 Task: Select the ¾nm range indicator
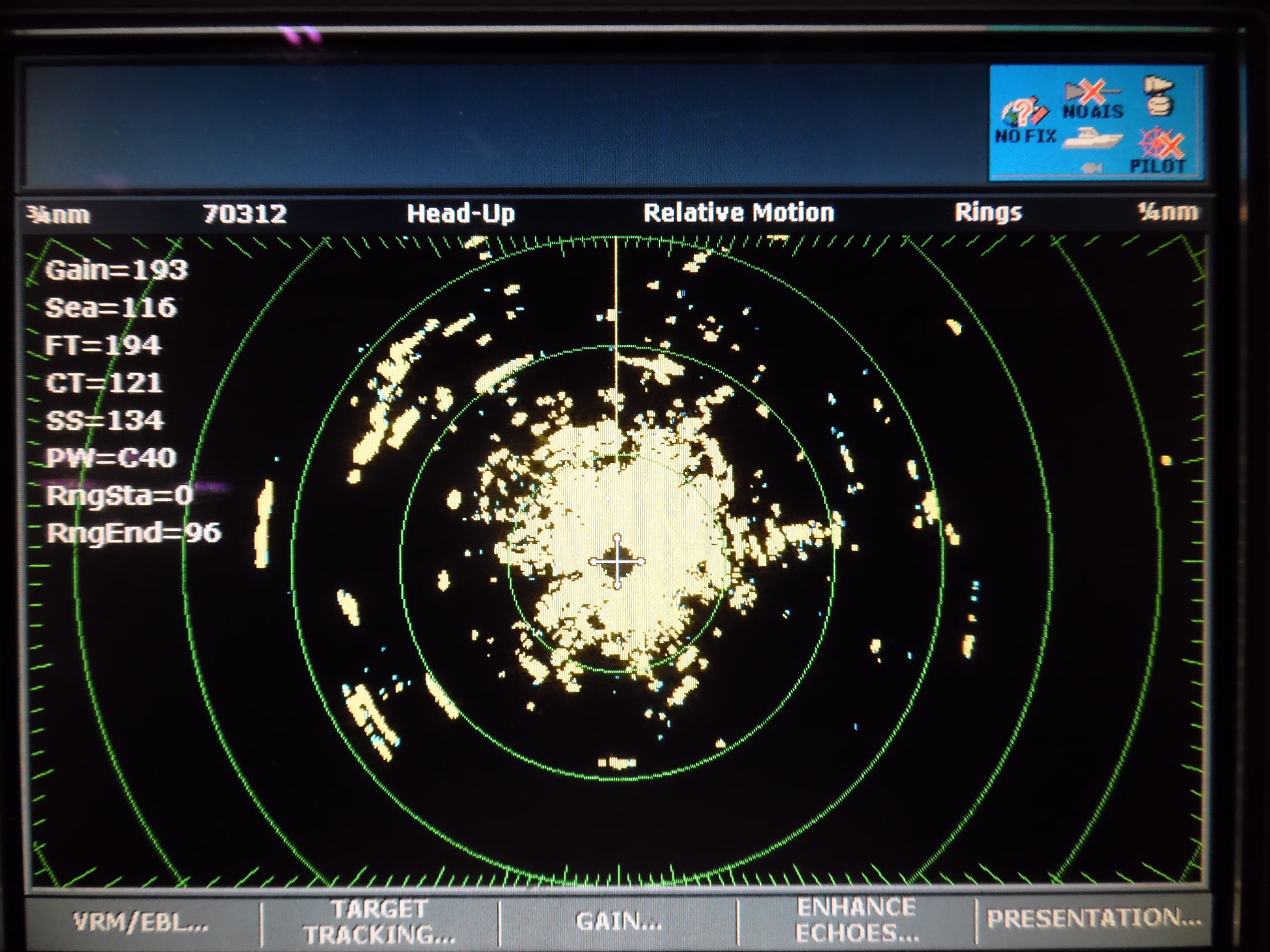click(59, 214)
